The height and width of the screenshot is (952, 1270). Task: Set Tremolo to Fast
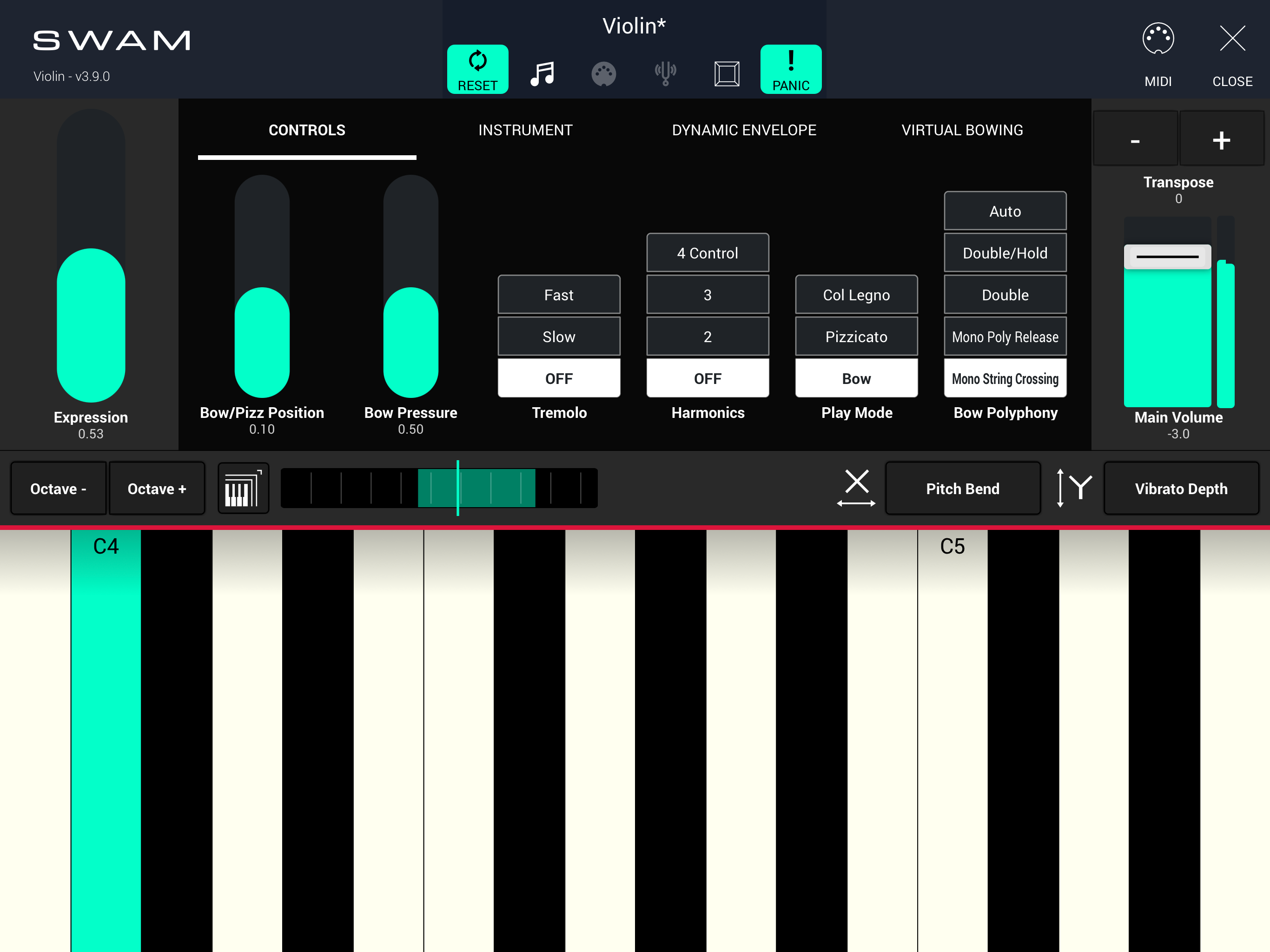tap(559, 295)
